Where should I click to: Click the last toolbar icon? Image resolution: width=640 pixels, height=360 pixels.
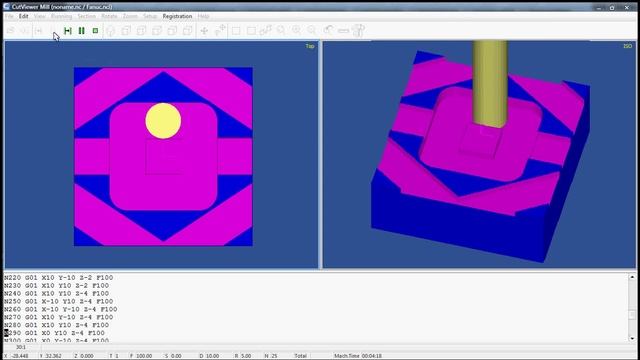pos(359,30)
